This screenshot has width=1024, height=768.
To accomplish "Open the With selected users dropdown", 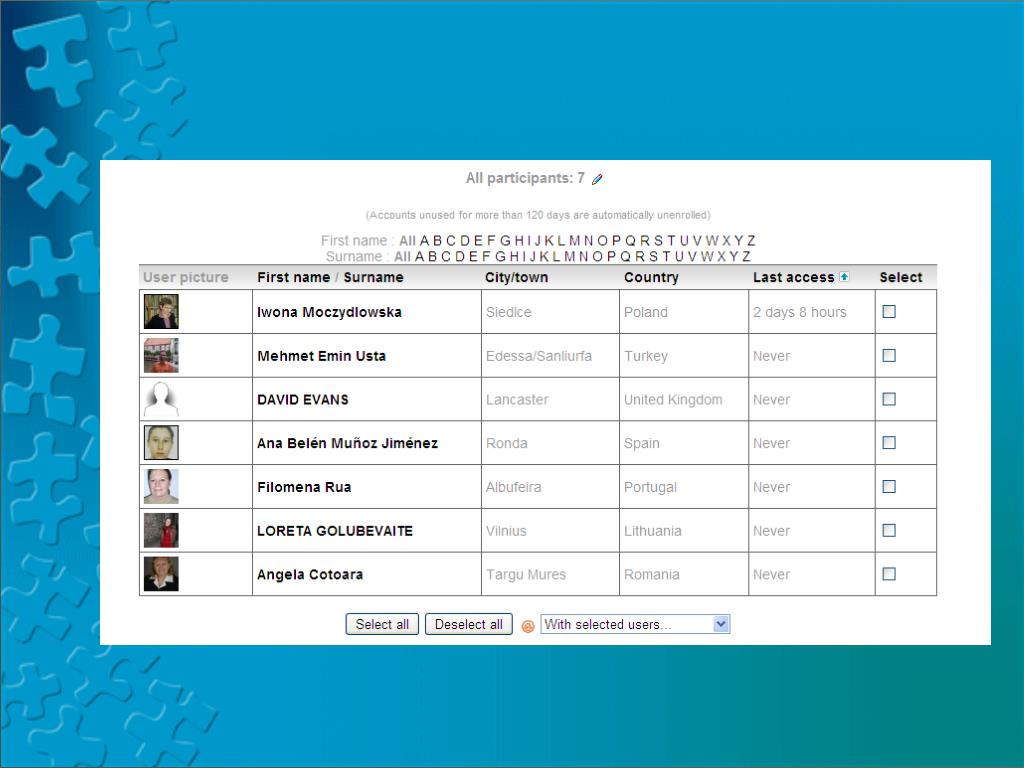I will [635, 624].
